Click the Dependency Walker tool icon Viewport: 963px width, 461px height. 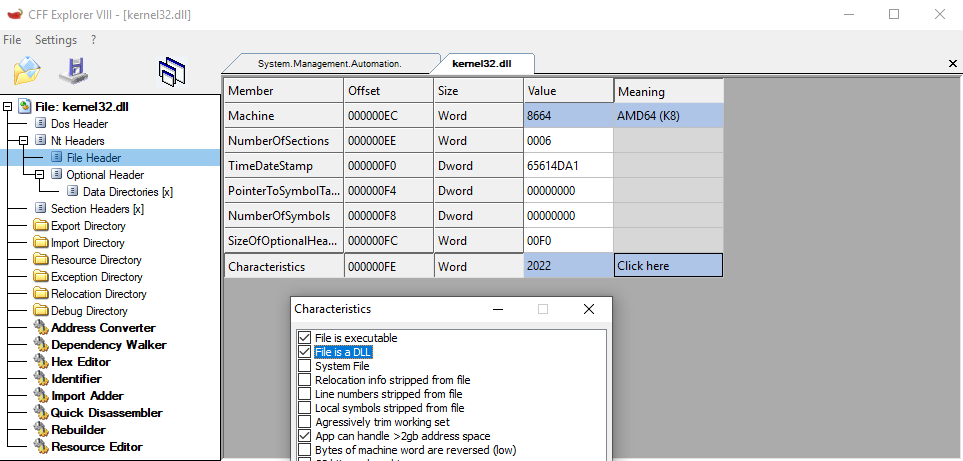(x=41, y=344)
